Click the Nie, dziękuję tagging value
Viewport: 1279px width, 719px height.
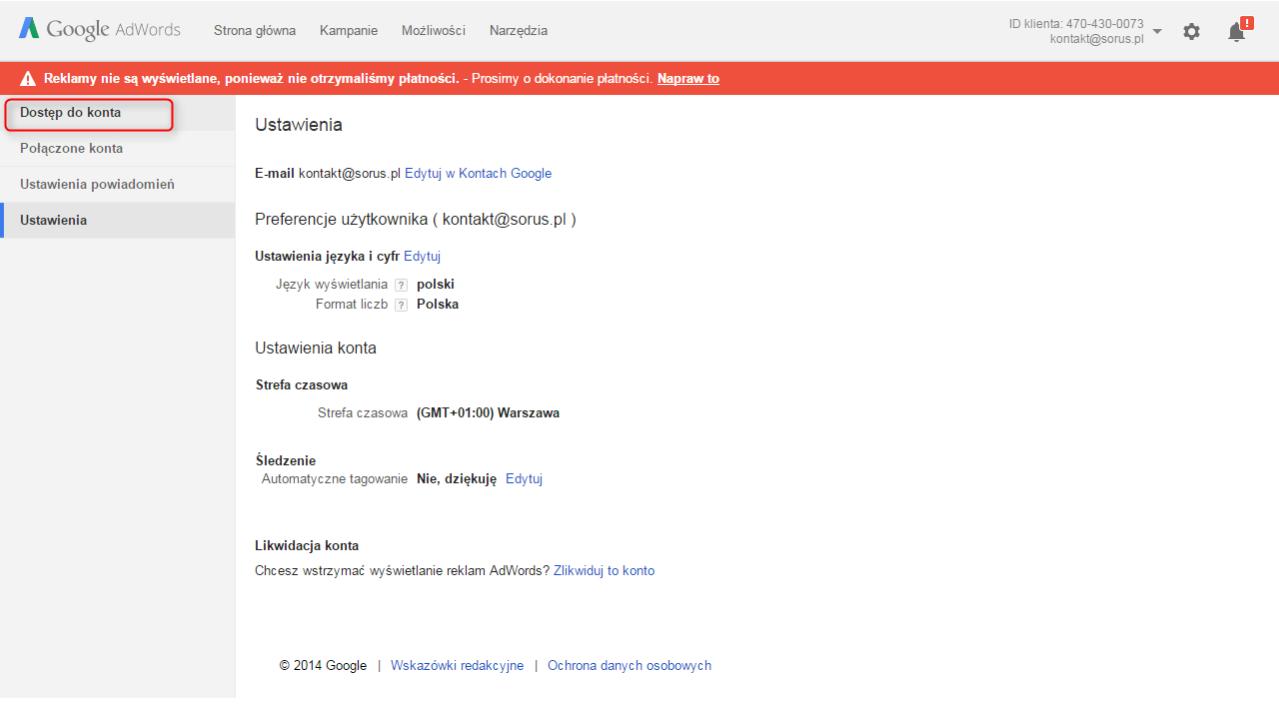point(457,478)
